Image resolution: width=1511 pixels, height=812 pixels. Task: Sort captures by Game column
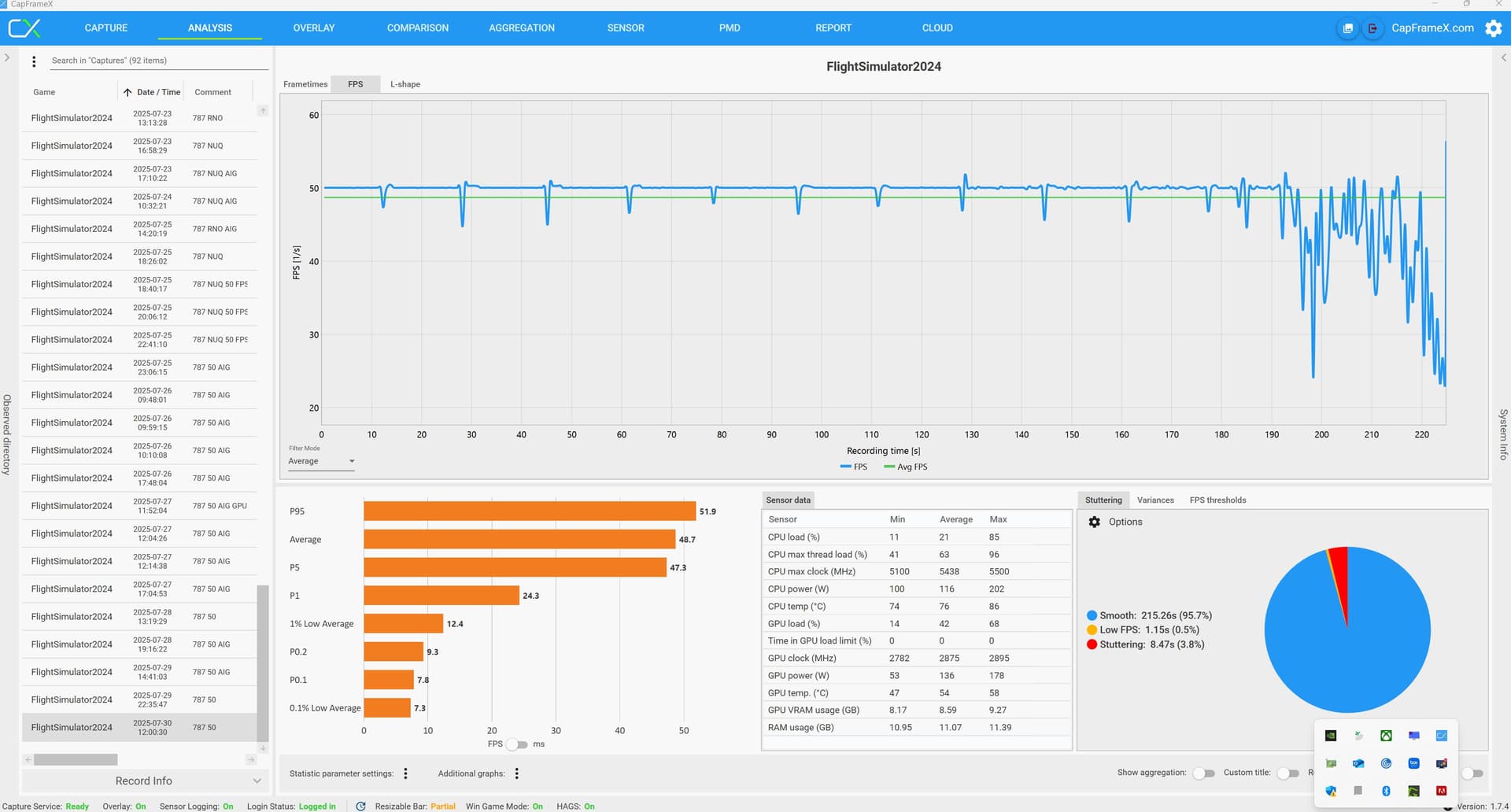coord(44,92)
